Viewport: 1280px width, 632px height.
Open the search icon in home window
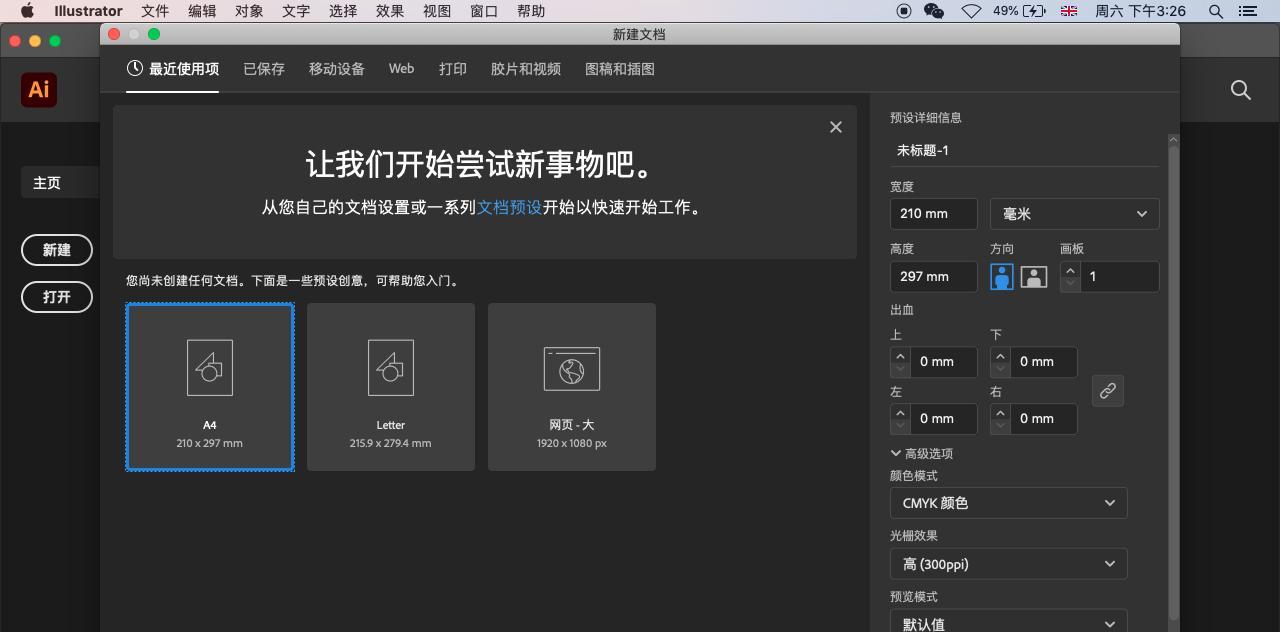coord(1241,90)
